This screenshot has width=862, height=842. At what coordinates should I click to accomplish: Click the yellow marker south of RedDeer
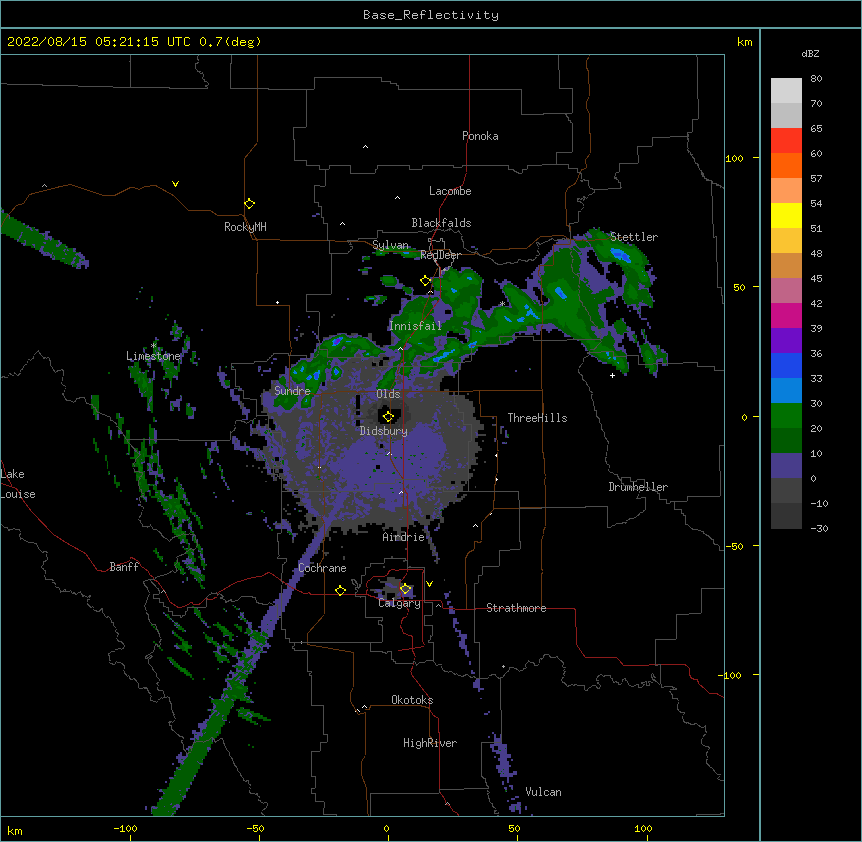point(425,280)
